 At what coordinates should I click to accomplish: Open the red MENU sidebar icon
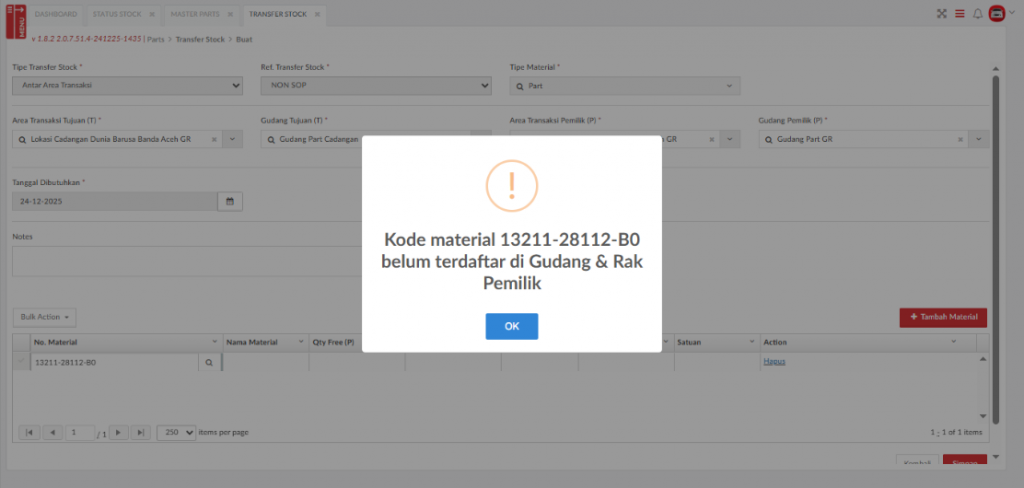point(16,19)
